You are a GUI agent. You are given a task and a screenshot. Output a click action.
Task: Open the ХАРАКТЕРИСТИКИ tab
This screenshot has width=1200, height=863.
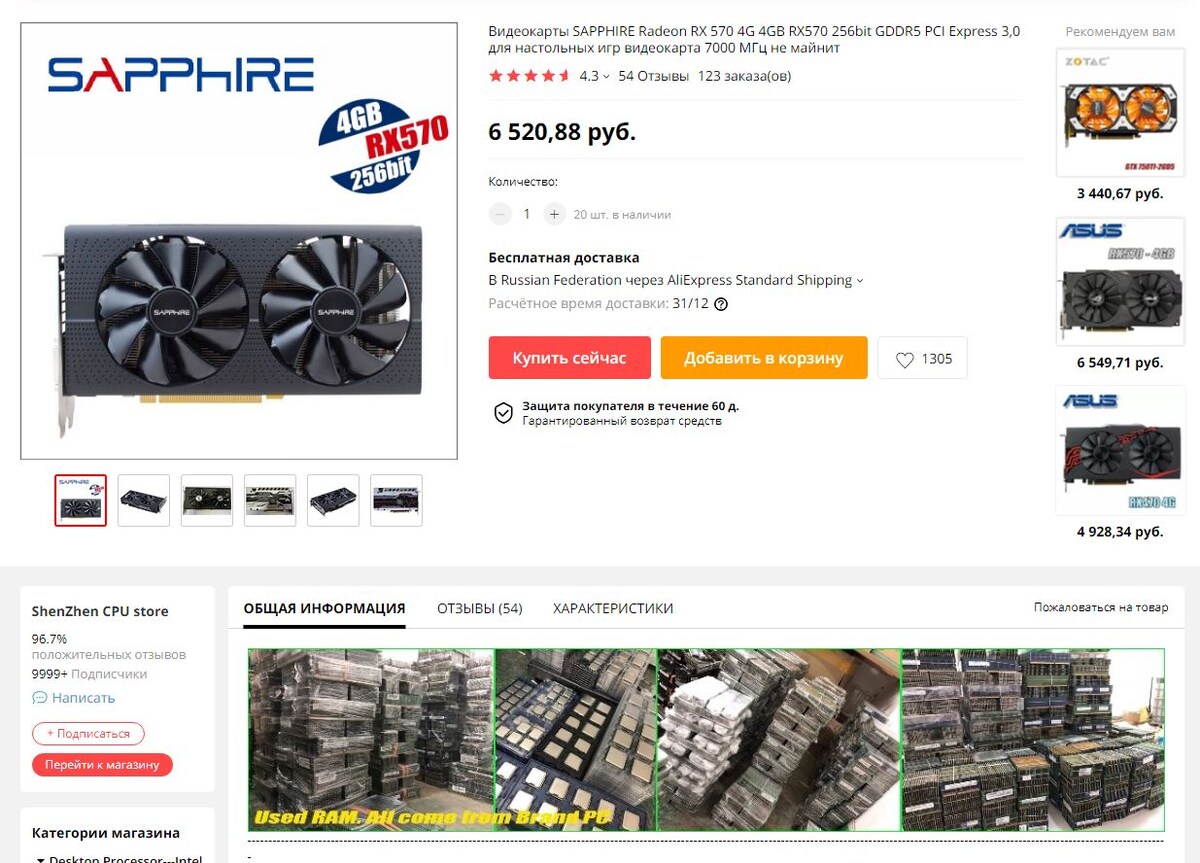(x=613, y=608)
